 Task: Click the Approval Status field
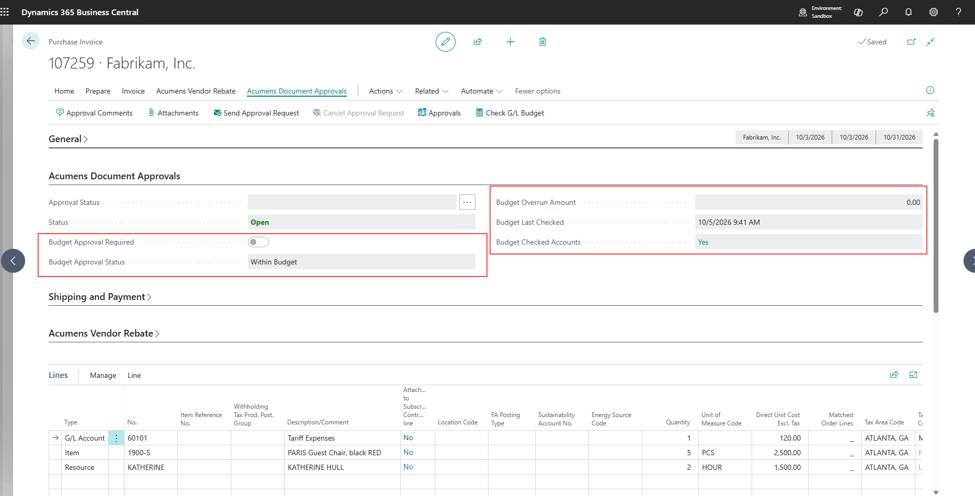coord(352,202)
